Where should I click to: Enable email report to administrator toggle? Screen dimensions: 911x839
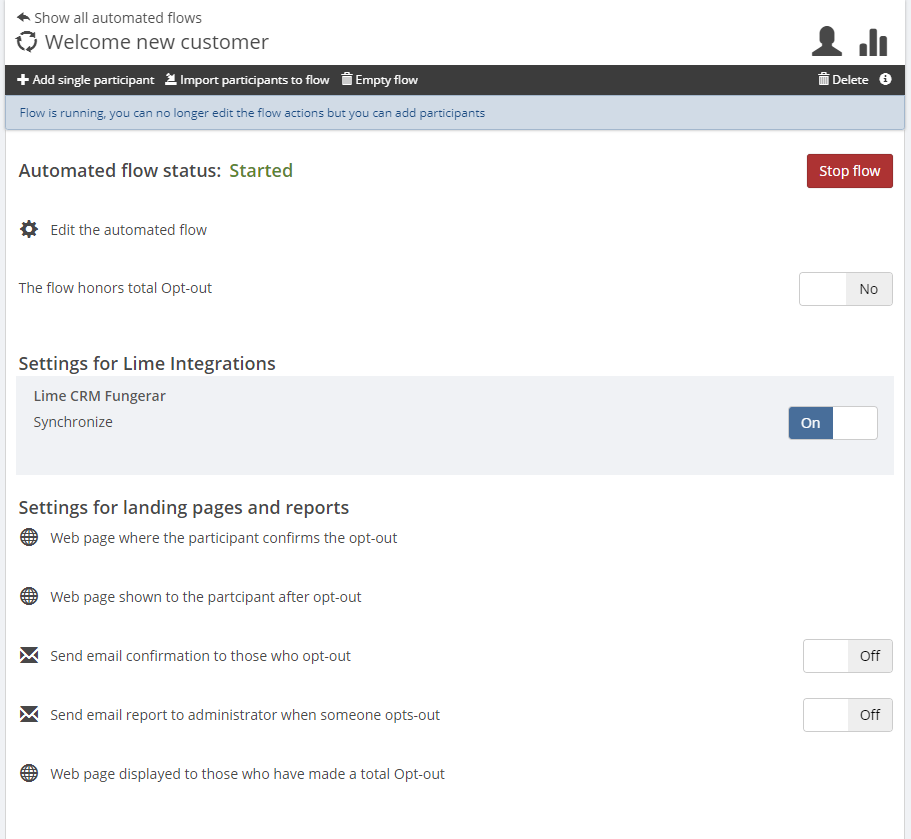(x=847, y=715)
